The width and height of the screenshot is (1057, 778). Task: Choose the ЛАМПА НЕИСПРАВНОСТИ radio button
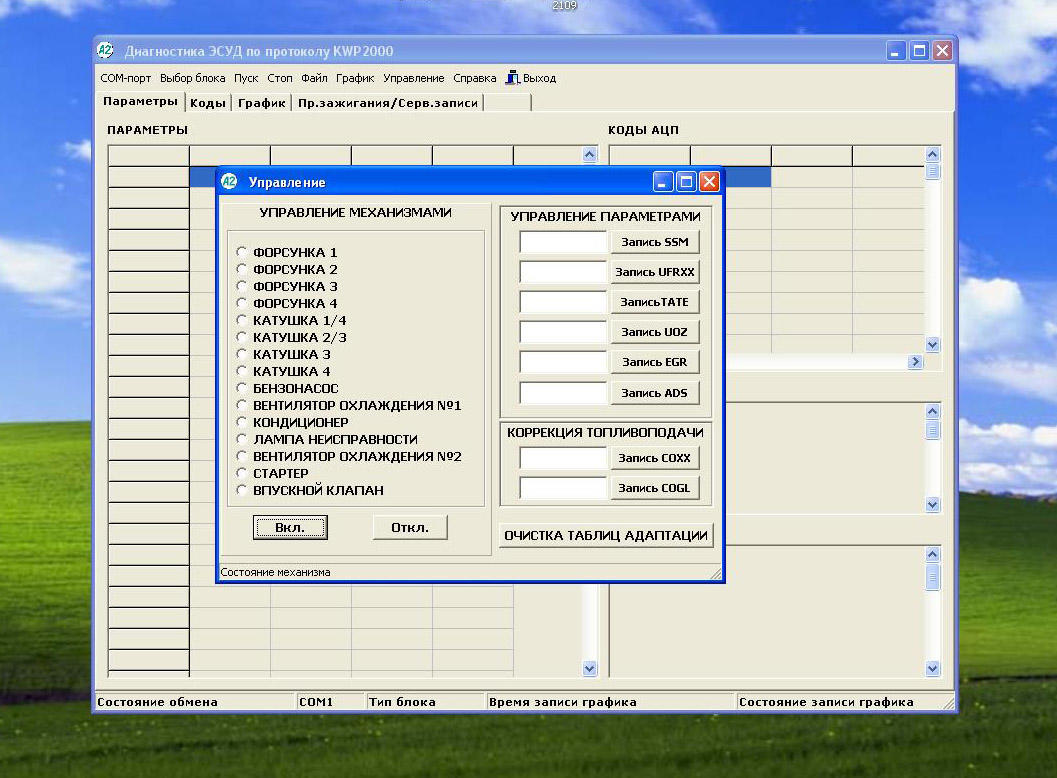(x=242, y=439)
